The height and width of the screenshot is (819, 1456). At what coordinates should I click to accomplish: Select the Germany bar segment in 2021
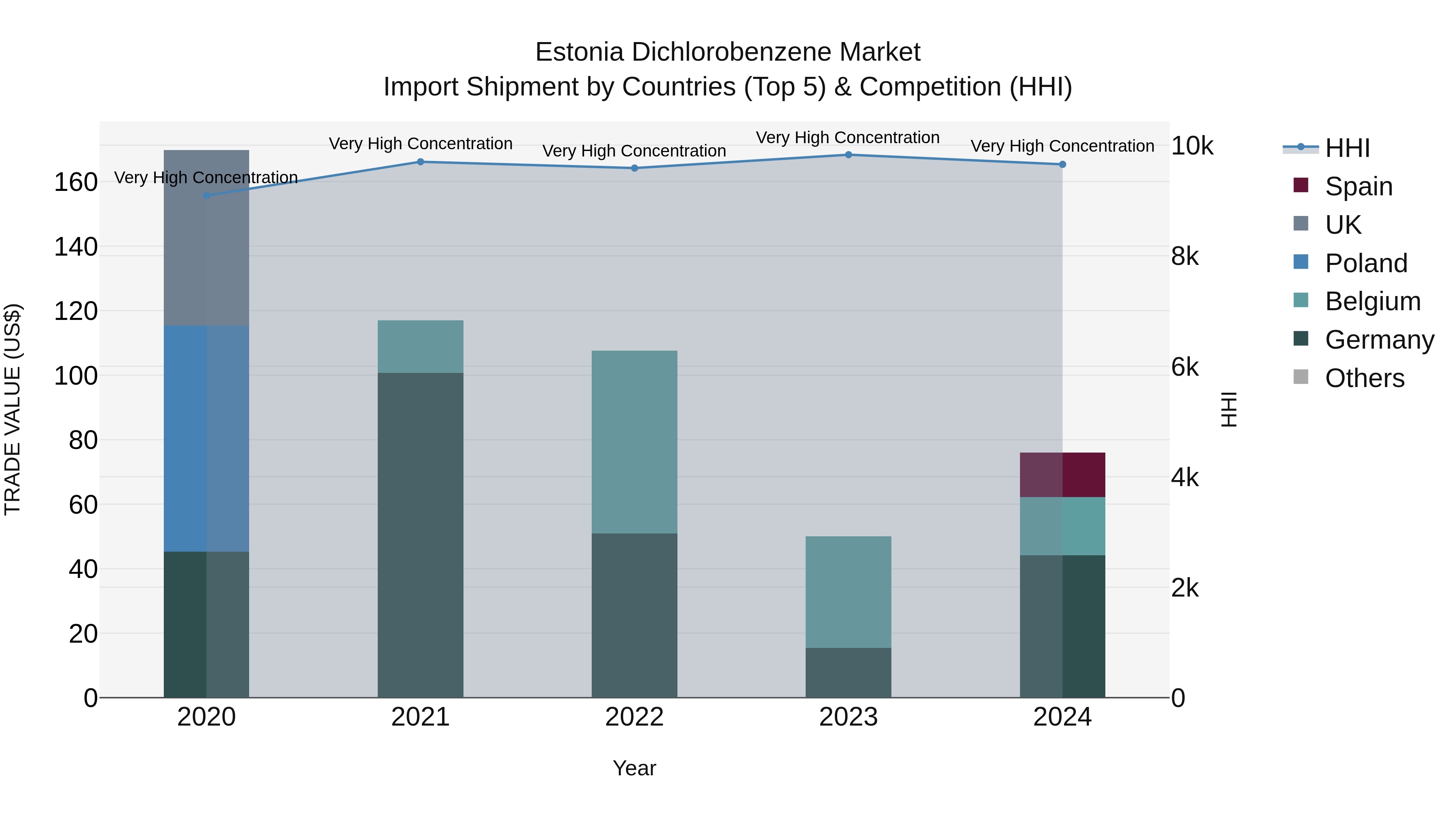pyautogui.click(x=421, y=535)
